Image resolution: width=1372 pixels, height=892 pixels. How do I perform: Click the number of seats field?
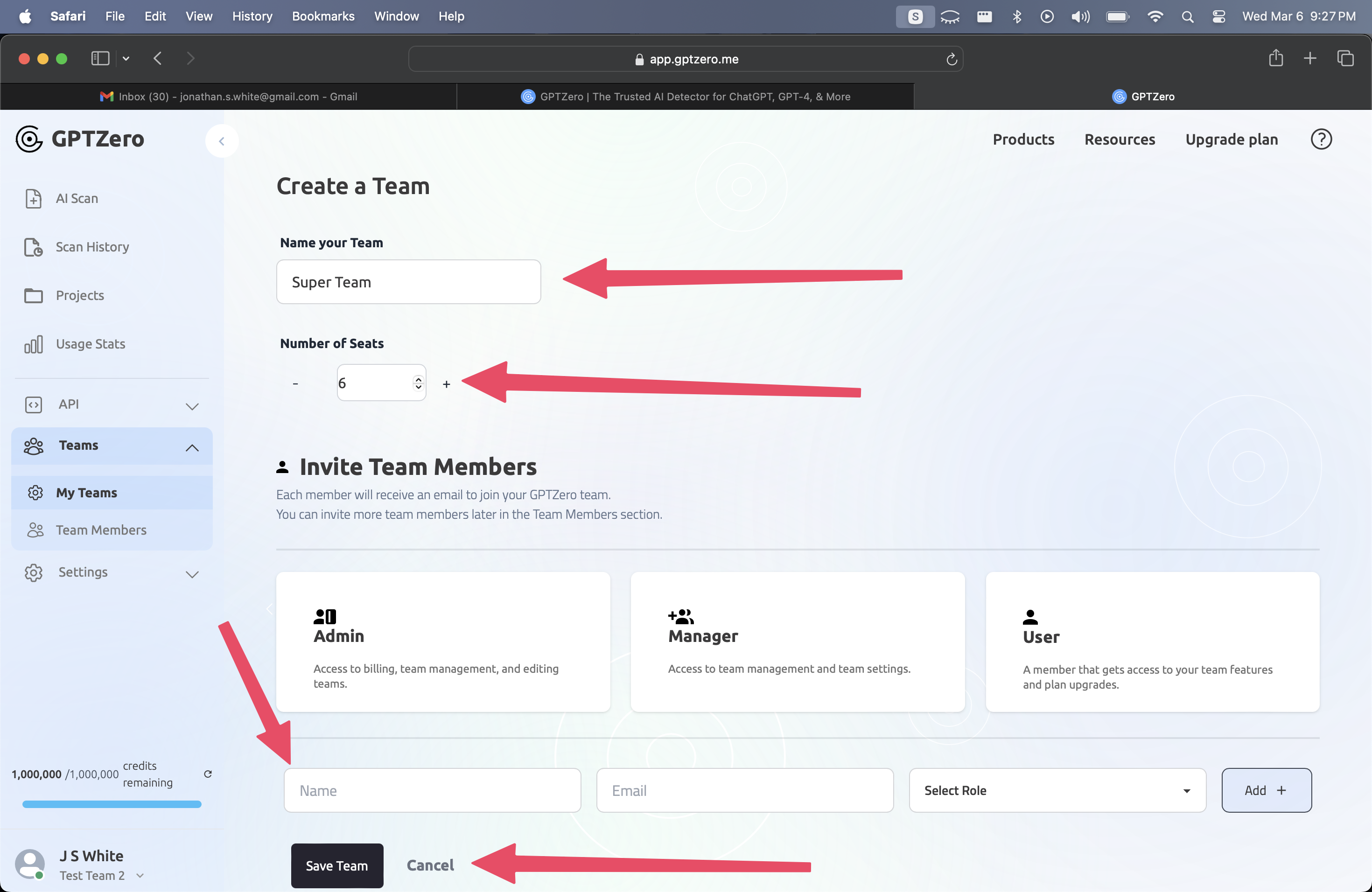pos(381,383)
